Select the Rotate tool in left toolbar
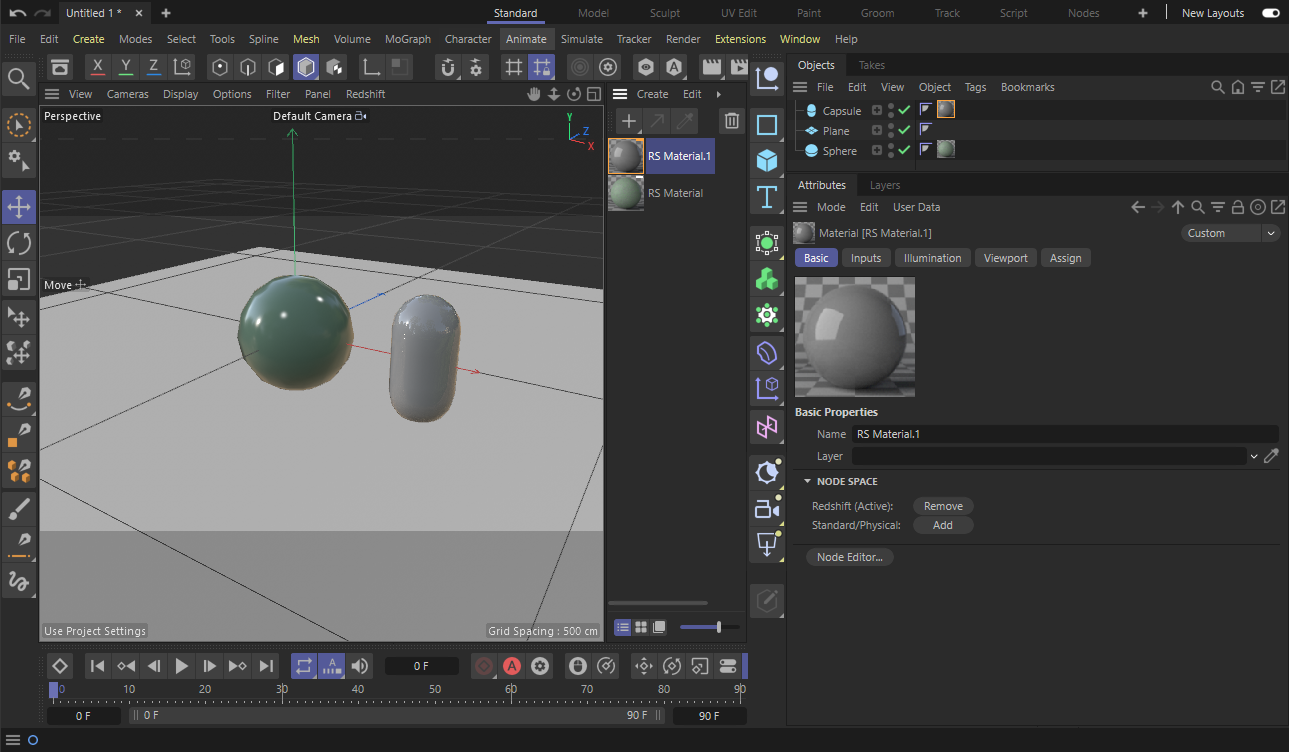Viewport: 1289px width, 752px height. click(x=19, y=243)
